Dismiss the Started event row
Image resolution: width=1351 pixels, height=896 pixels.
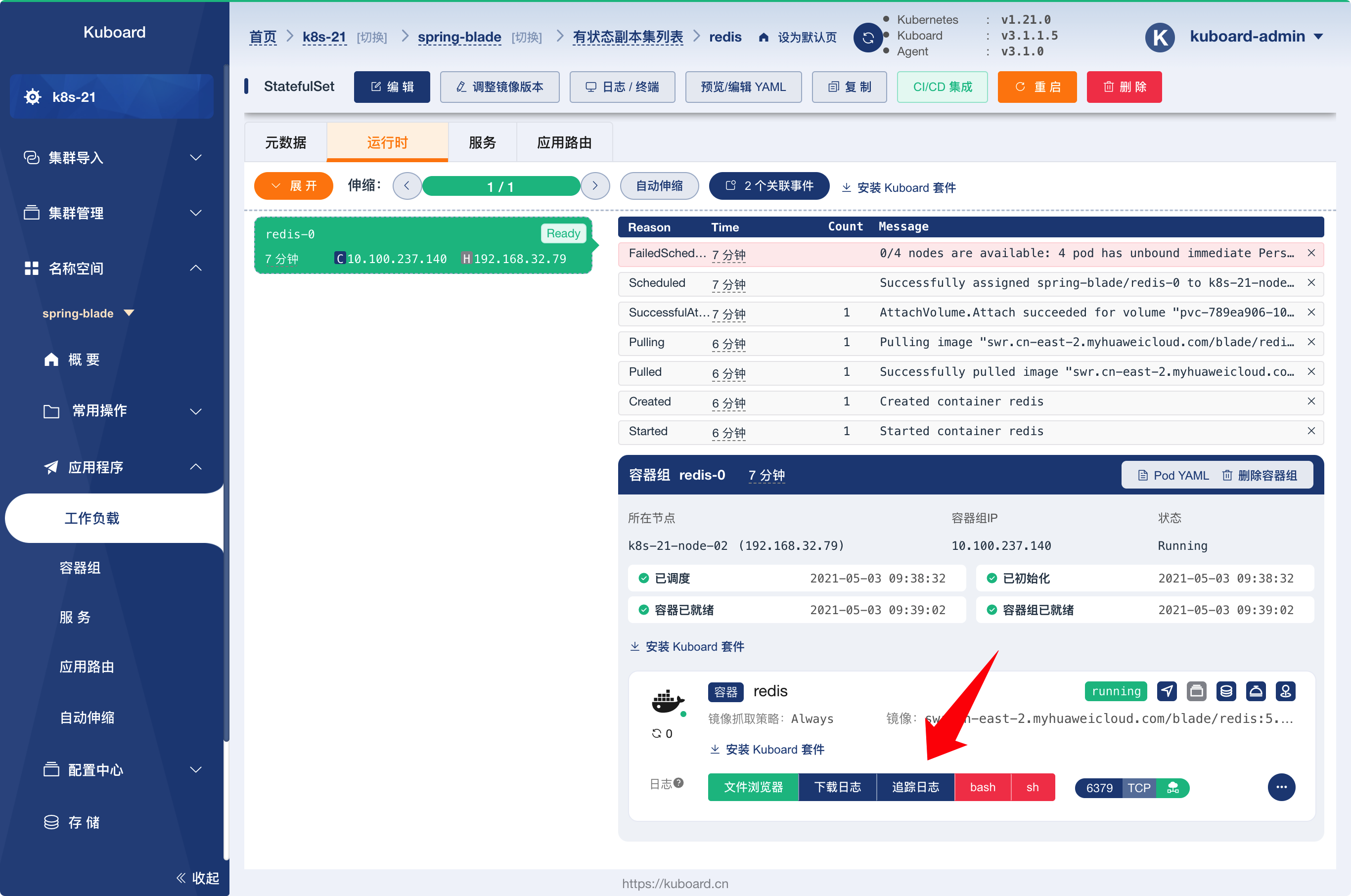(1311, 431)
